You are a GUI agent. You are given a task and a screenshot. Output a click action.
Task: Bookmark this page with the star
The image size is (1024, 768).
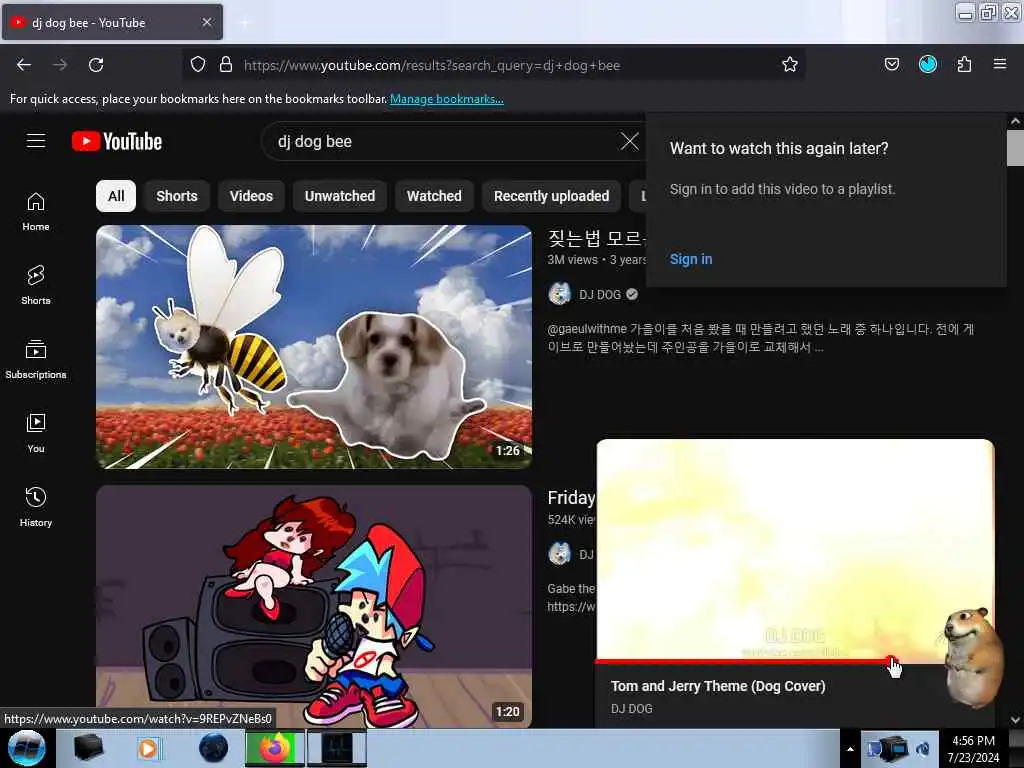790,65
